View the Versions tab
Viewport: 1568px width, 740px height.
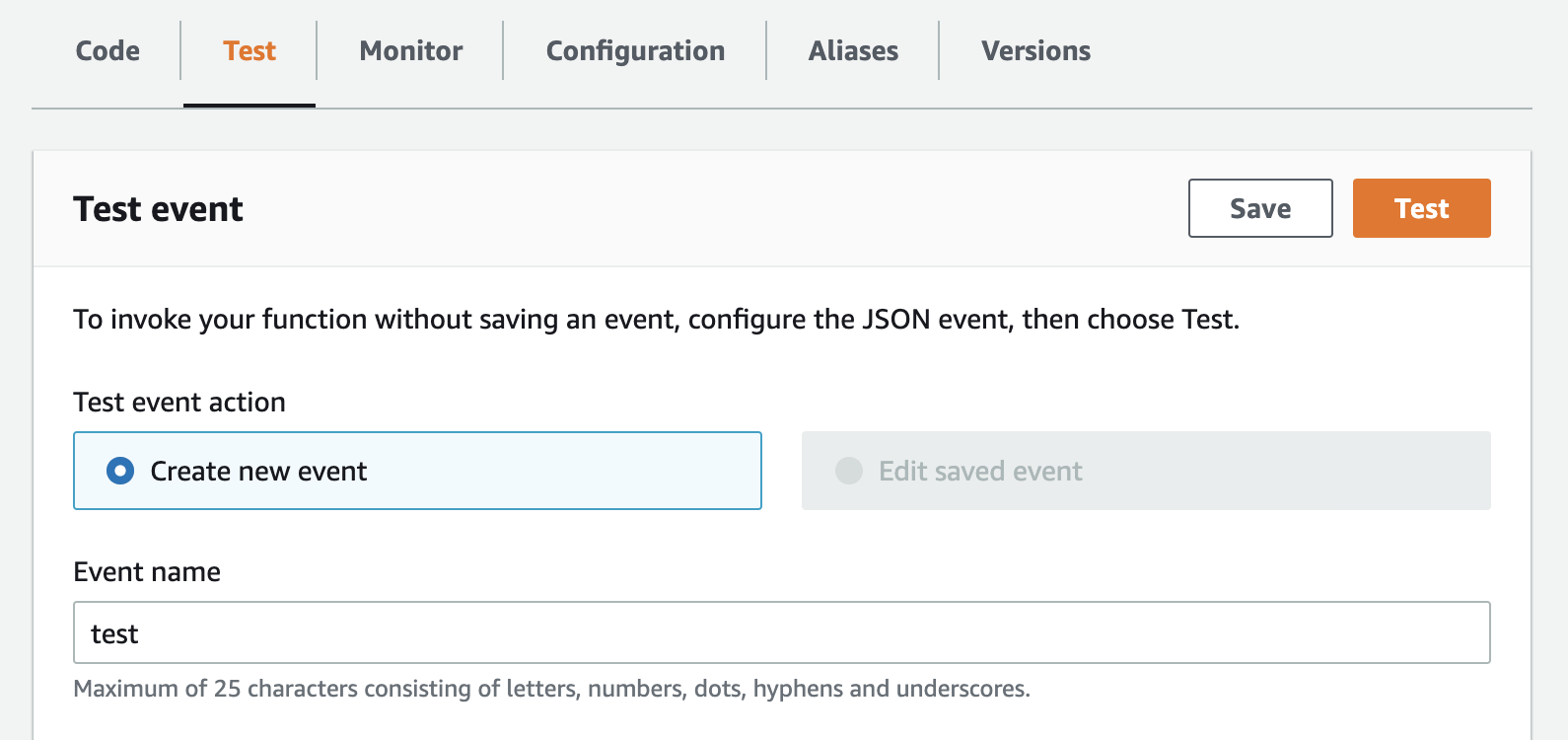coord(1035,51)
